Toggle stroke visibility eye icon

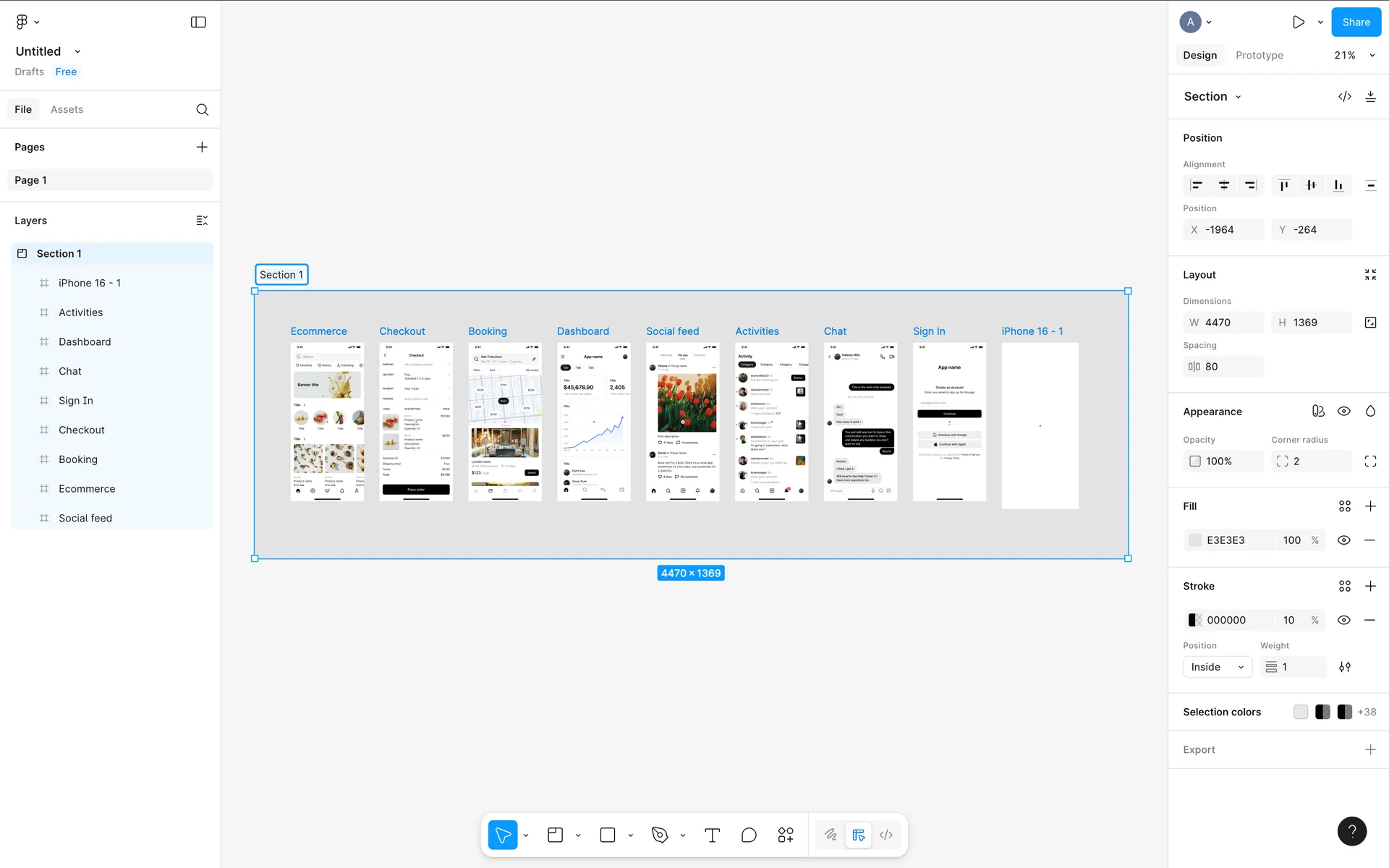click(1343, 620)
